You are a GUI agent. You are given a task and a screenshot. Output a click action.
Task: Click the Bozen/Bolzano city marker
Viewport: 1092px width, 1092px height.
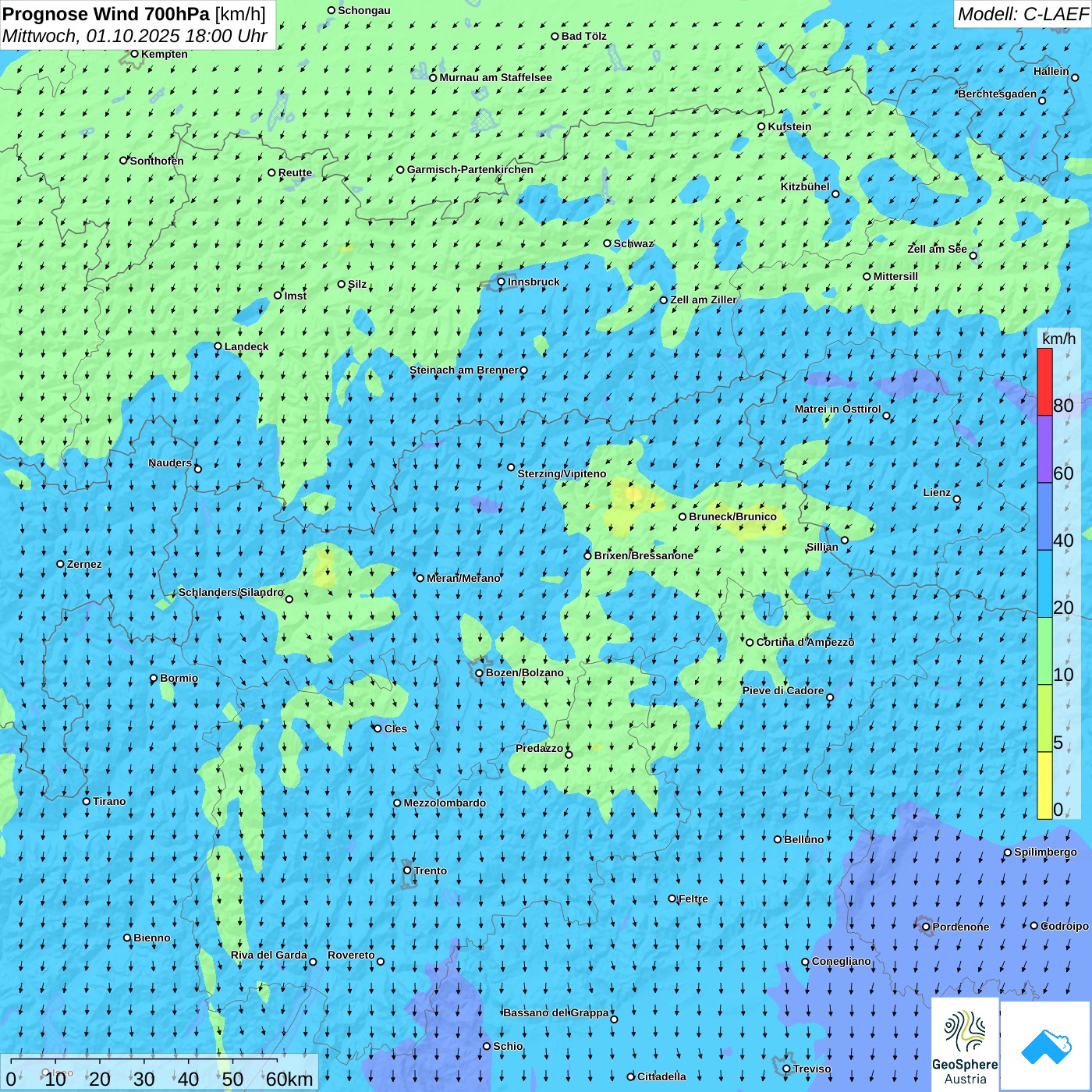tap(479, 673)
